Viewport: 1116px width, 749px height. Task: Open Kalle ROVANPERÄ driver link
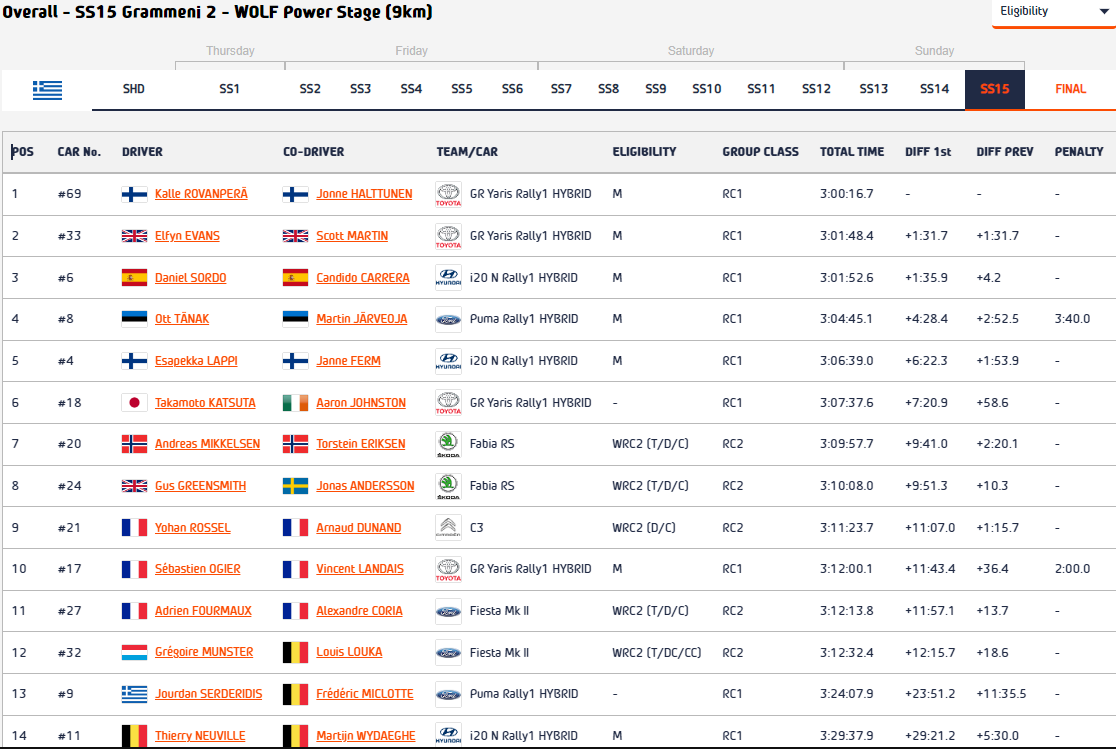[201, 194]
